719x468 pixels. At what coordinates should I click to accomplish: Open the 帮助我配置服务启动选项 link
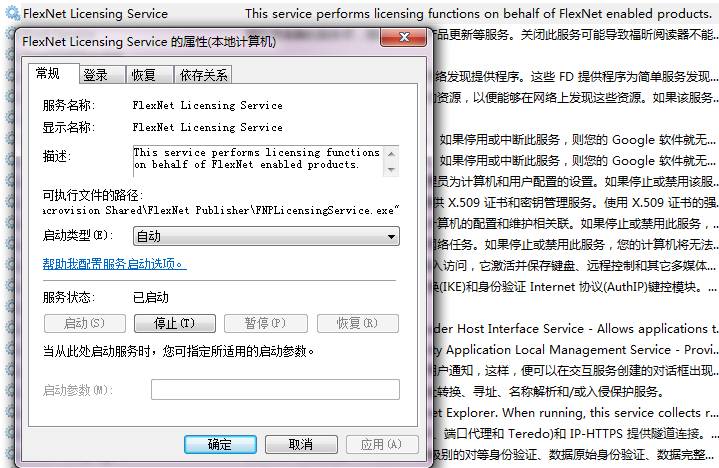click(114, 264)
